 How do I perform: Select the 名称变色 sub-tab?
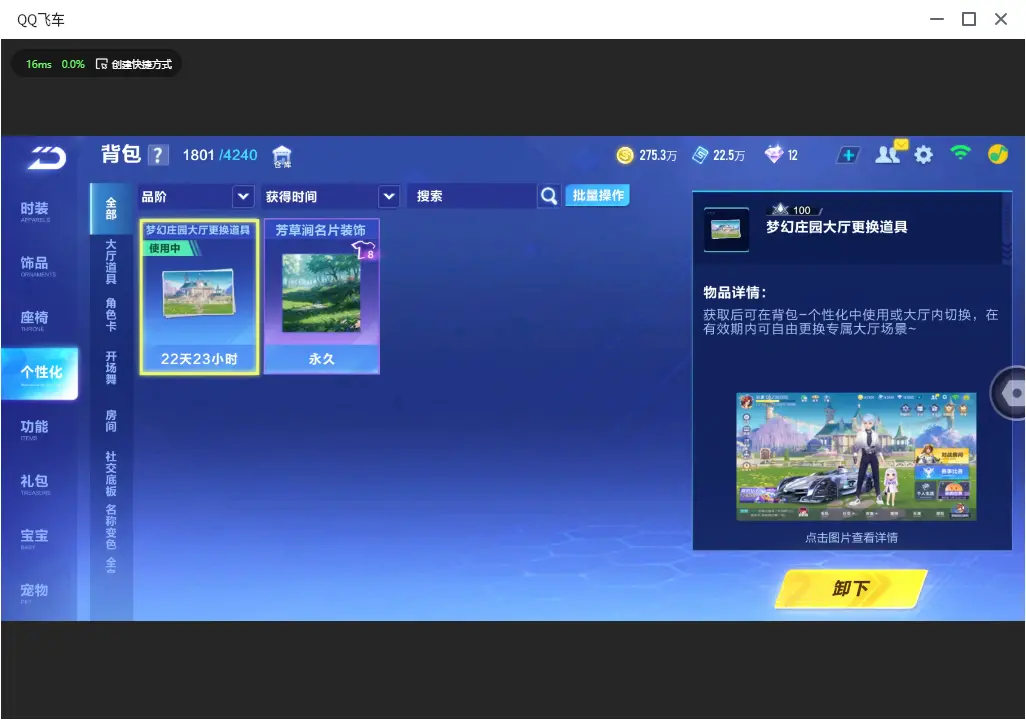(x=111, y=526)
